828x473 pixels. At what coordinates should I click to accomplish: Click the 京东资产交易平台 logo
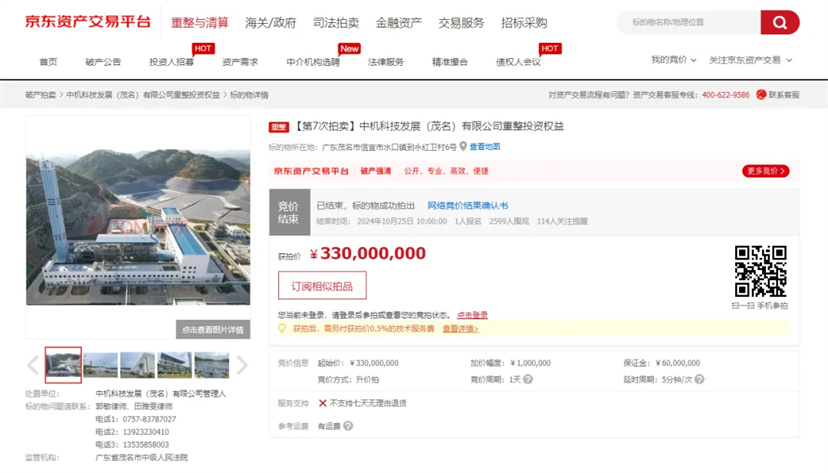coord(88,22)
